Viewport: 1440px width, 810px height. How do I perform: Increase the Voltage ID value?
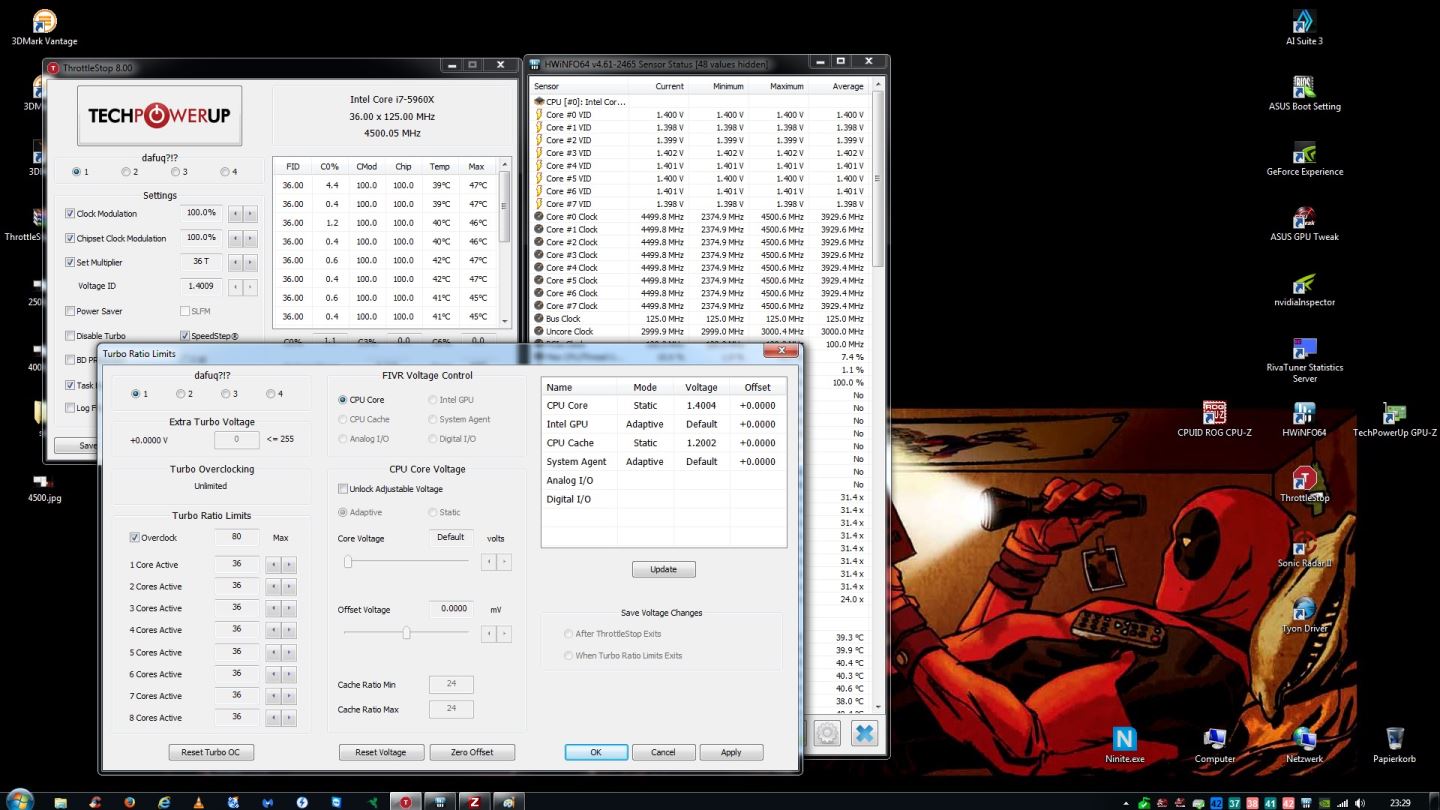pyautogui.click(x=250, y=287)
